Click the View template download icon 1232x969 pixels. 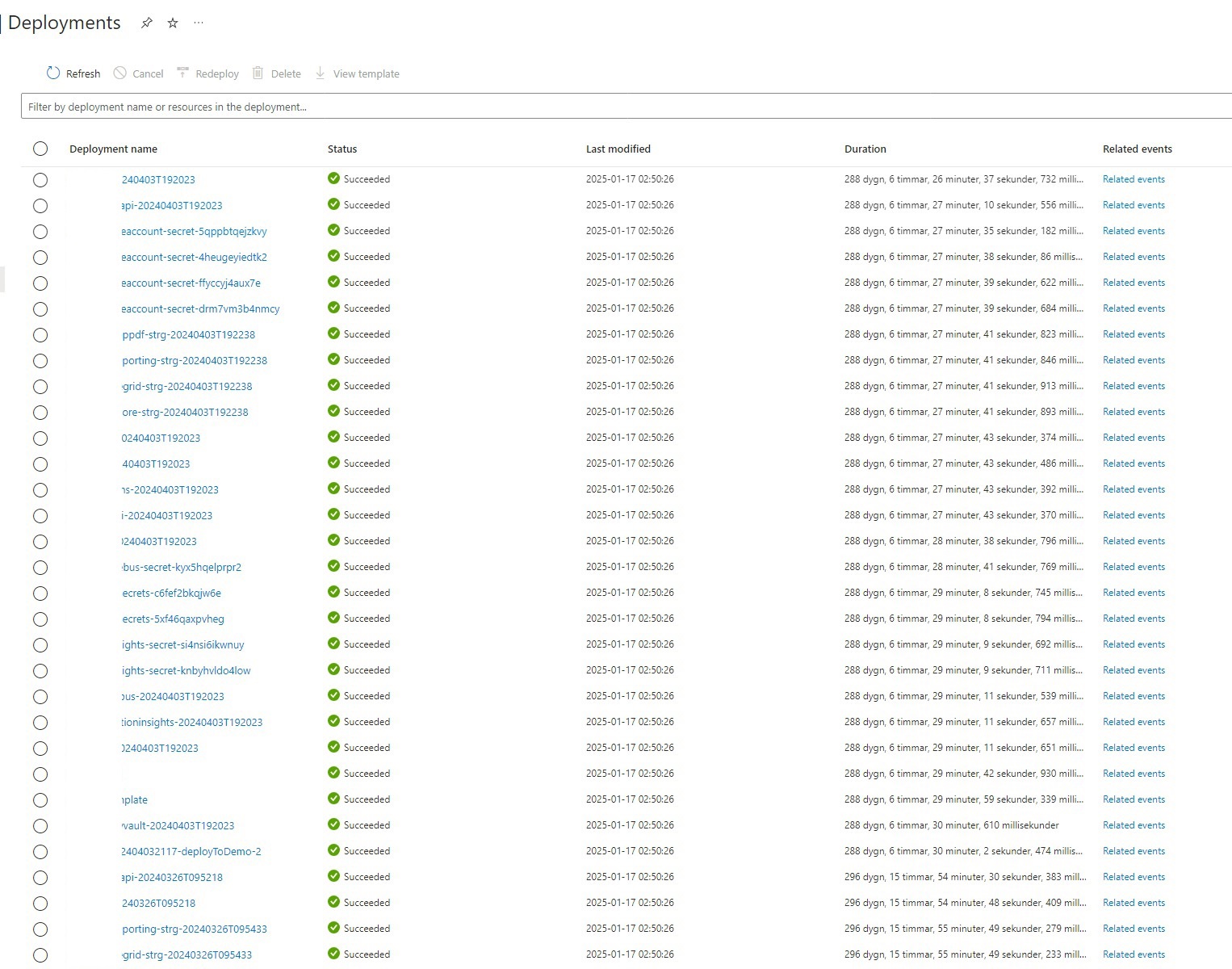[321, 73]
